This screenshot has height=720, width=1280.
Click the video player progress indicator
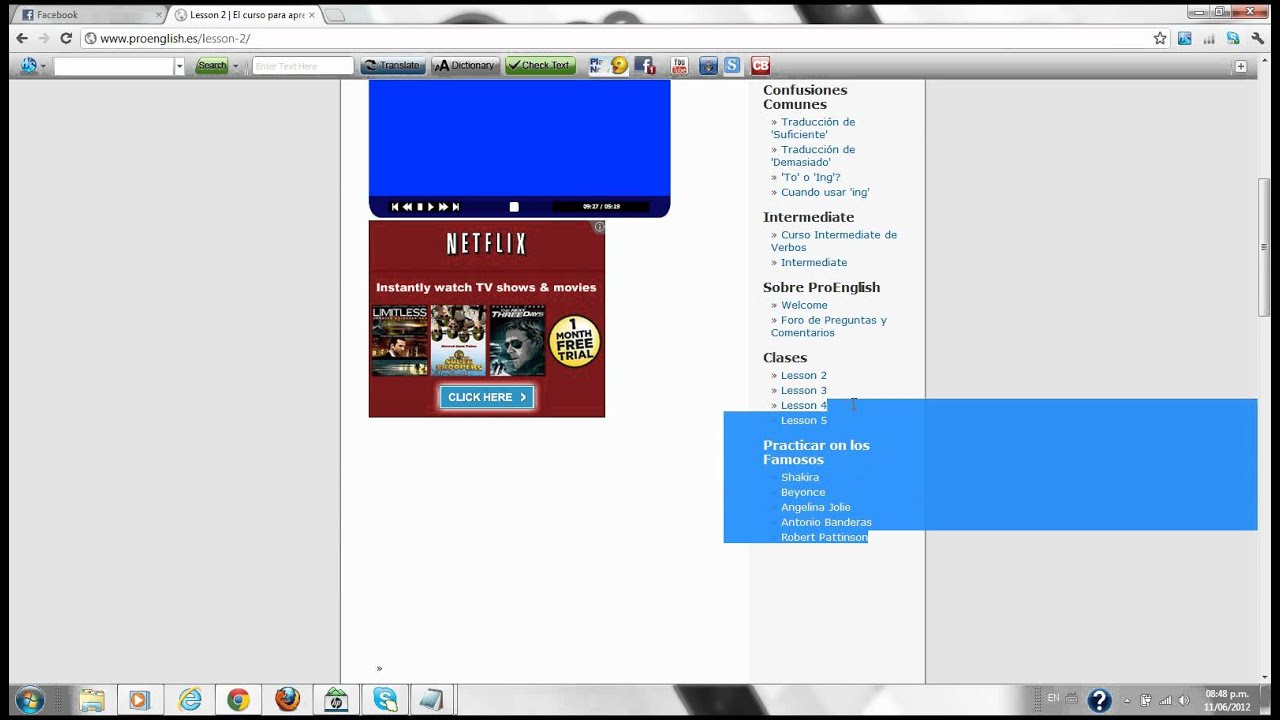pos(514,207)
